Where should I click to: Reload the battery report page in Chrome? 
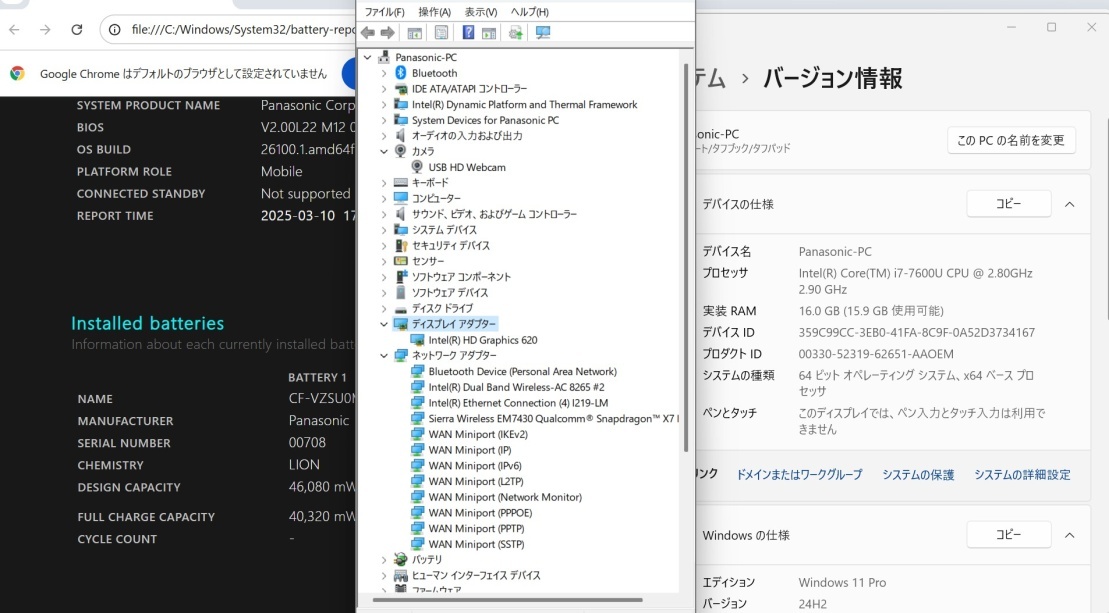click(76, 30)
